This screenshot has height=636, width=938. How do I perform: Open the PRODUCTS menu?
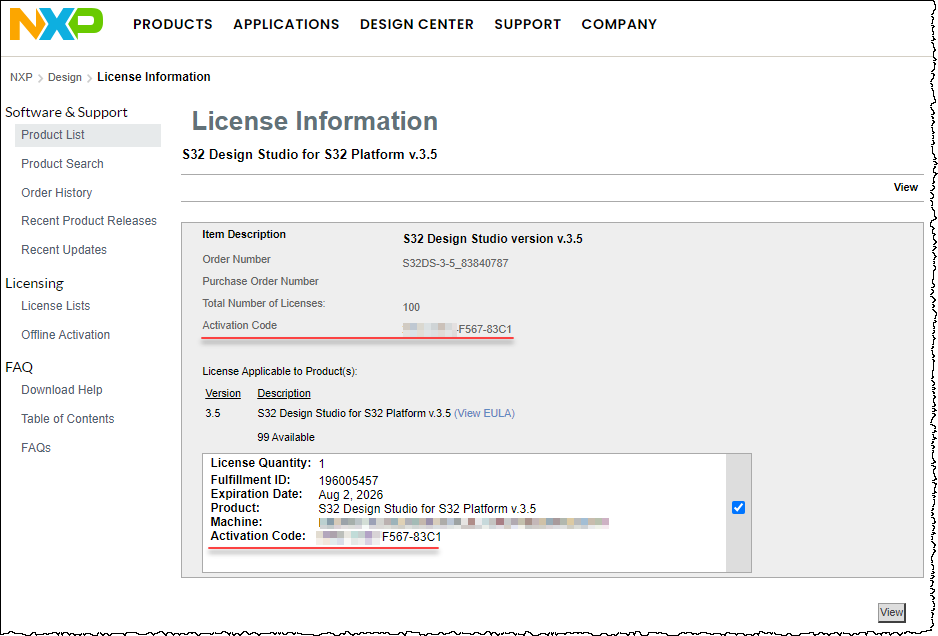pyautogui.click(x=172, y=24)
